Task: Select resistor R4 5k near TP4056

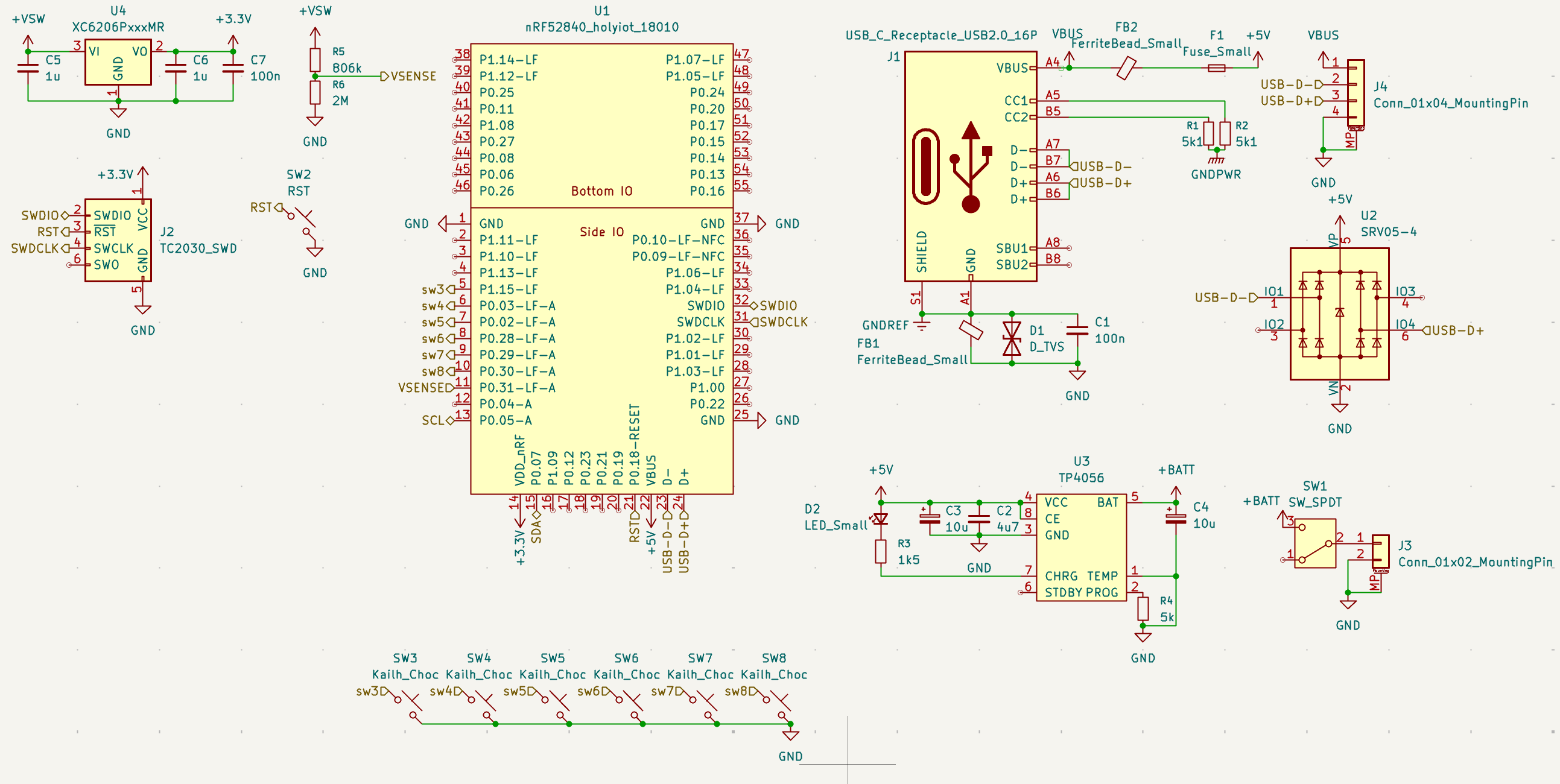Action: (x=1142, y=609)
